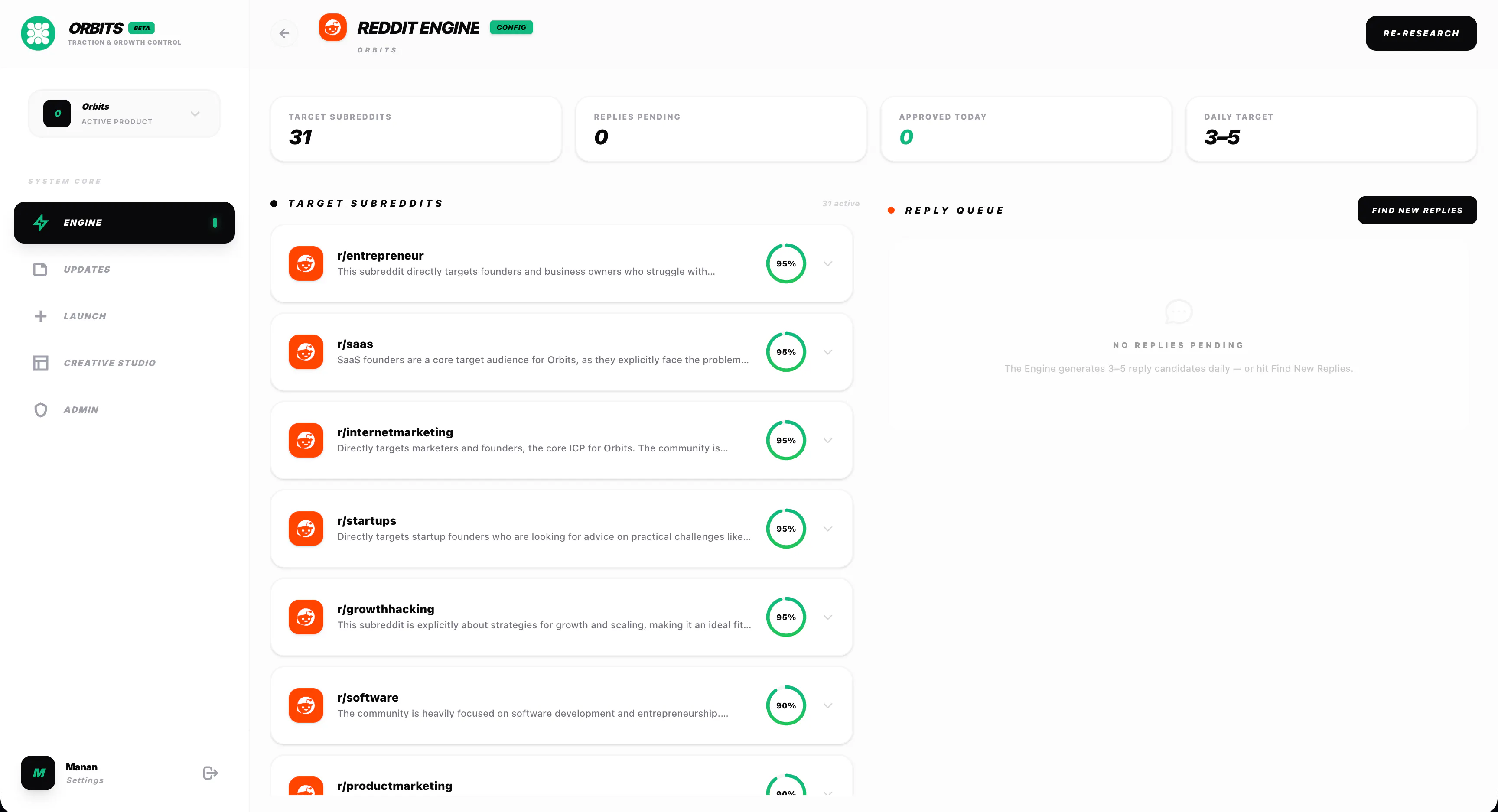Click the empty reply queue chat bubble icon

point(1179,312)
